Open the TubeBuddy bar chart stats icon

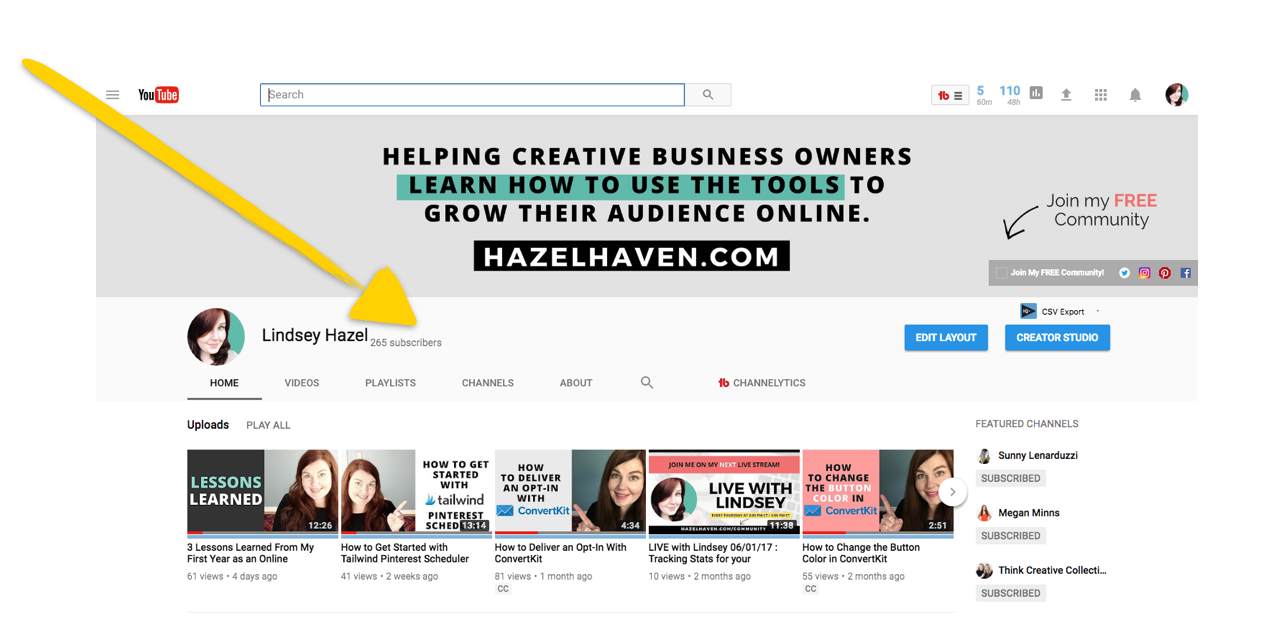[1036, 93]
